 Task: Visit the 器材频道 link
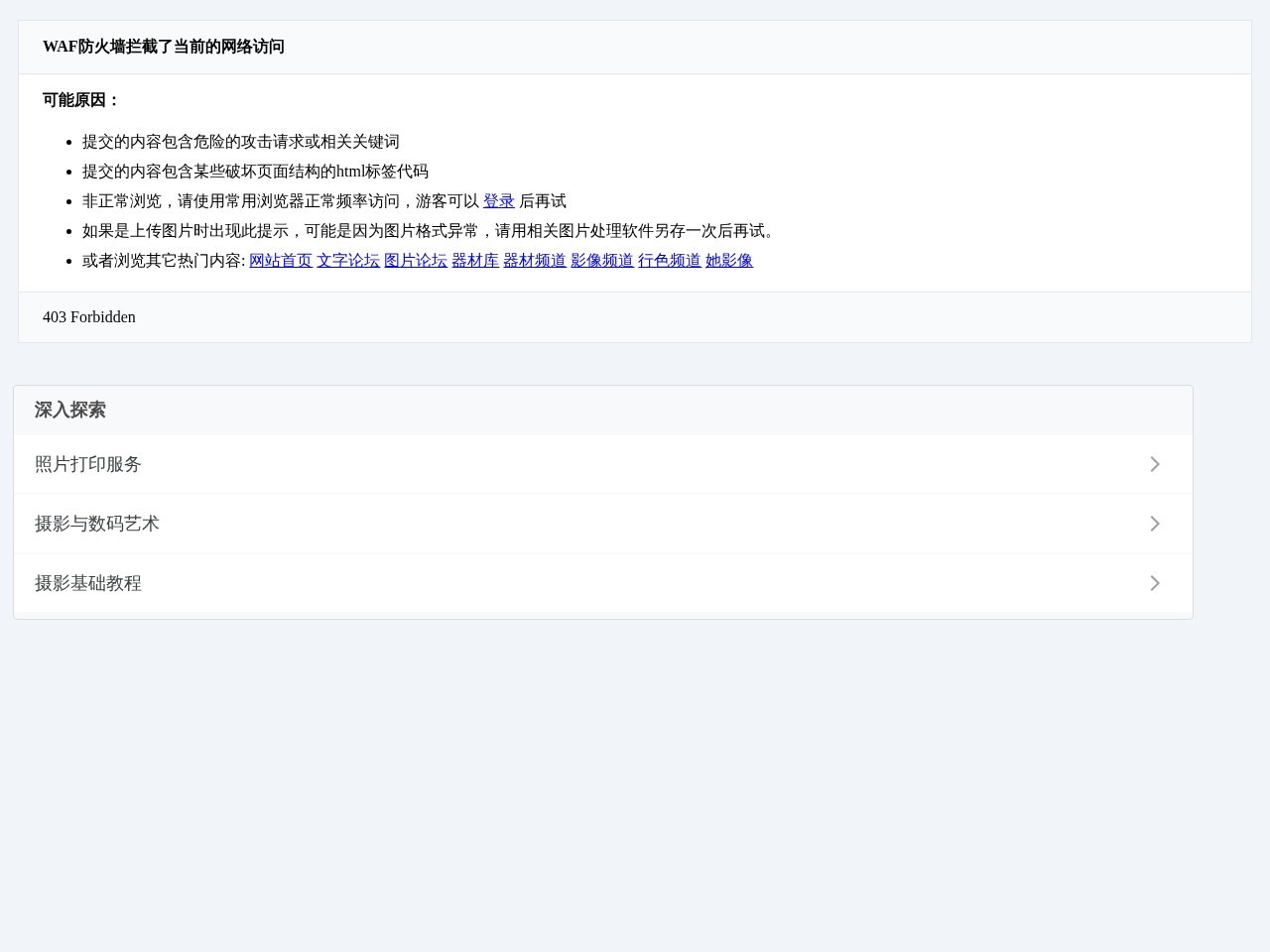535,261
